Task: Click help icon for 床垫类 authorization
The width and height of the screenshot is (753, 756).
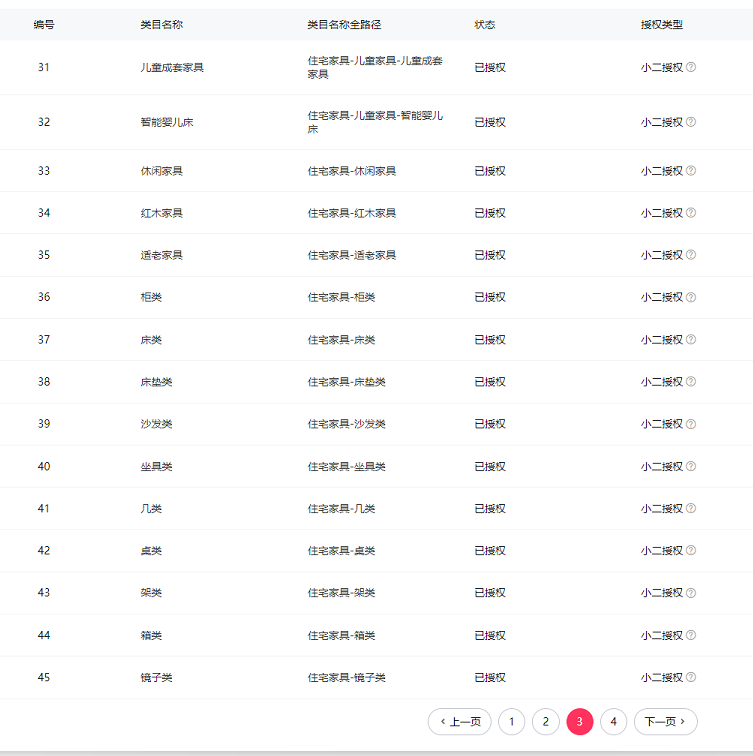Action: 691,382
